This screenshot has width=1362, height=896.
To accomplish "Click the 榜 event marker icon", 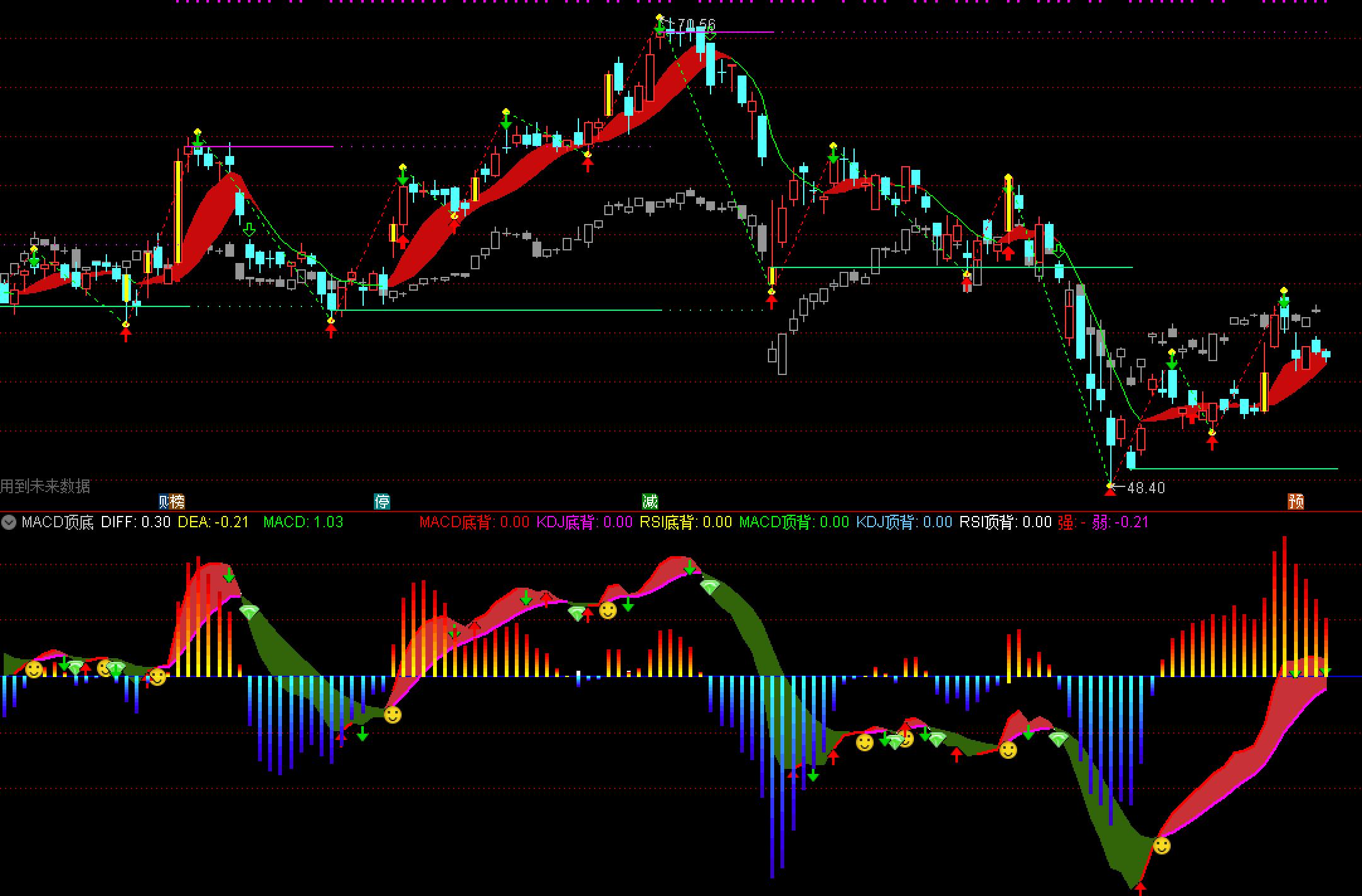I will pyautogui.click(x=178, y=501).
